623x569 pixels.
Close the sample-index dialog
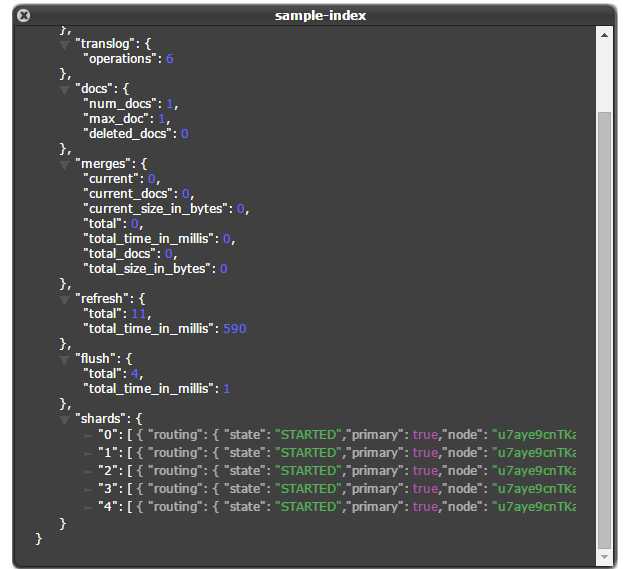coord(24,15)
